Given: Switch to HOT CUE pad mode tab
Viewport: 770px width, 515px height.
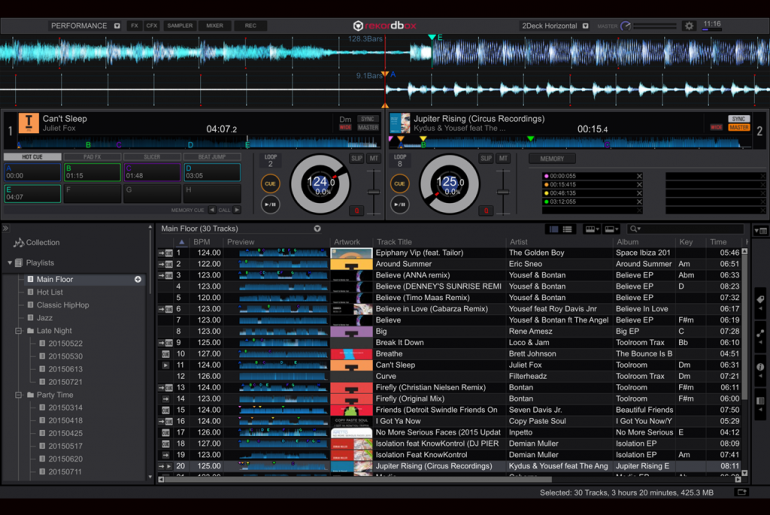Looking at the screenshot, I should [x=32, y=157].
